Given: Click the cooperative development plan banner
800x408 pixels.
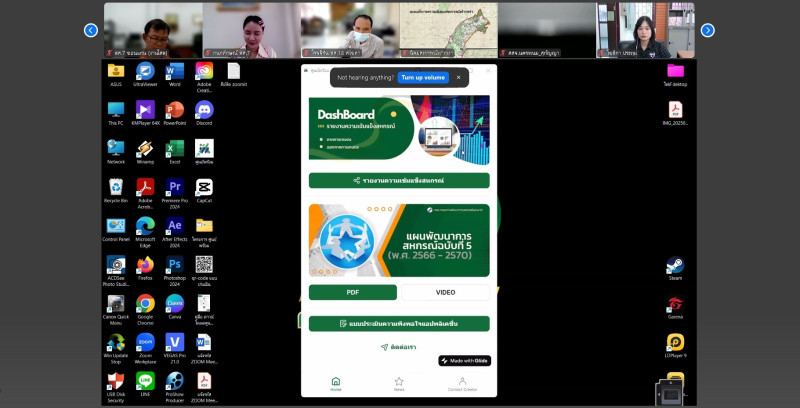Looking at the screenshot, I should click(399, 240).
